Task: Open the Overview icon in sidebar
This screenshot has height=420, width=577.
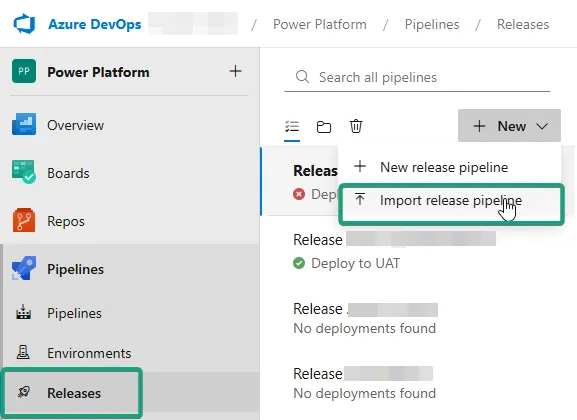Action: 24,124
